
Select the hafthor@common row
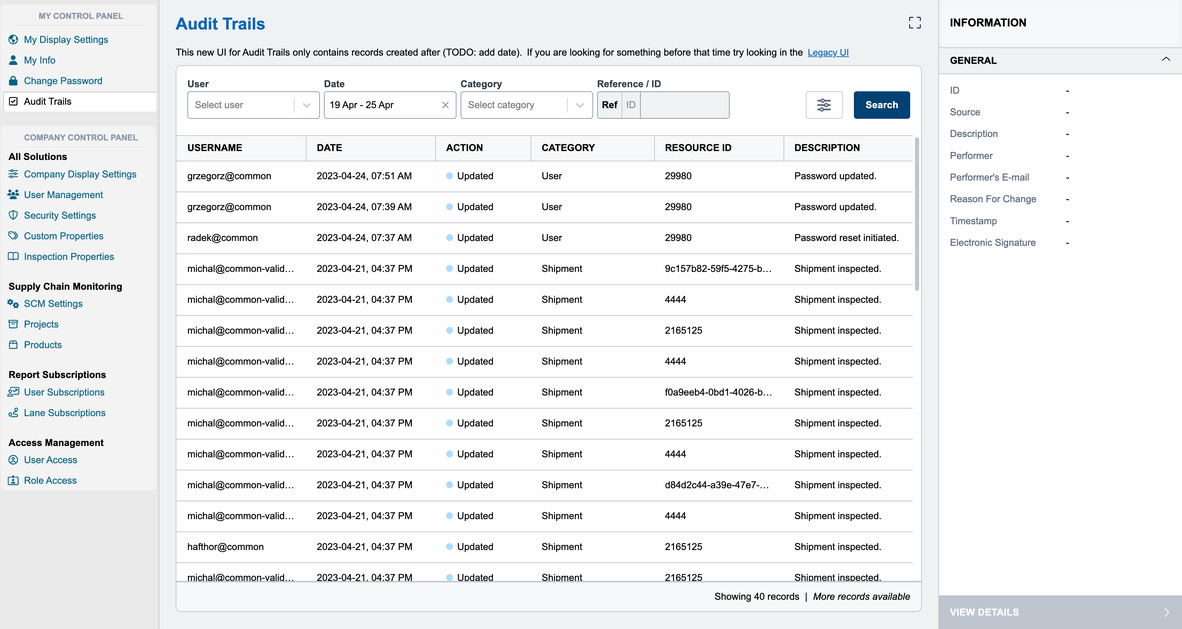[544, 547]
